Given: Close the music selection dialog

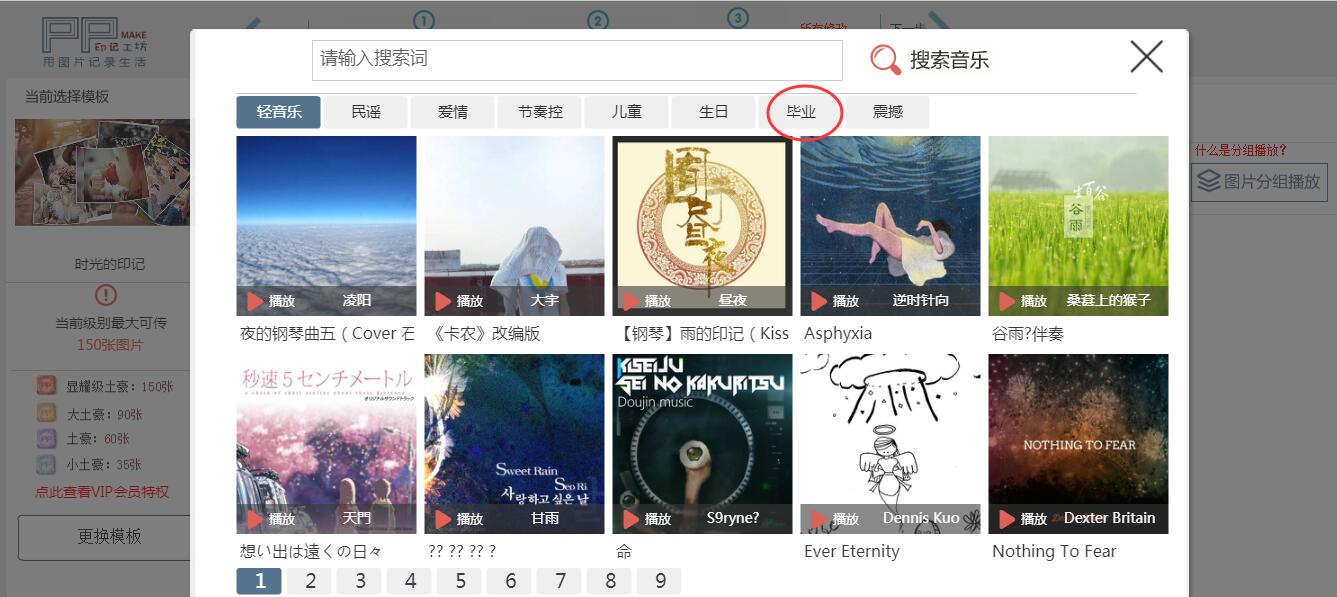Looking at the screenshot, I should (1146, 57).
